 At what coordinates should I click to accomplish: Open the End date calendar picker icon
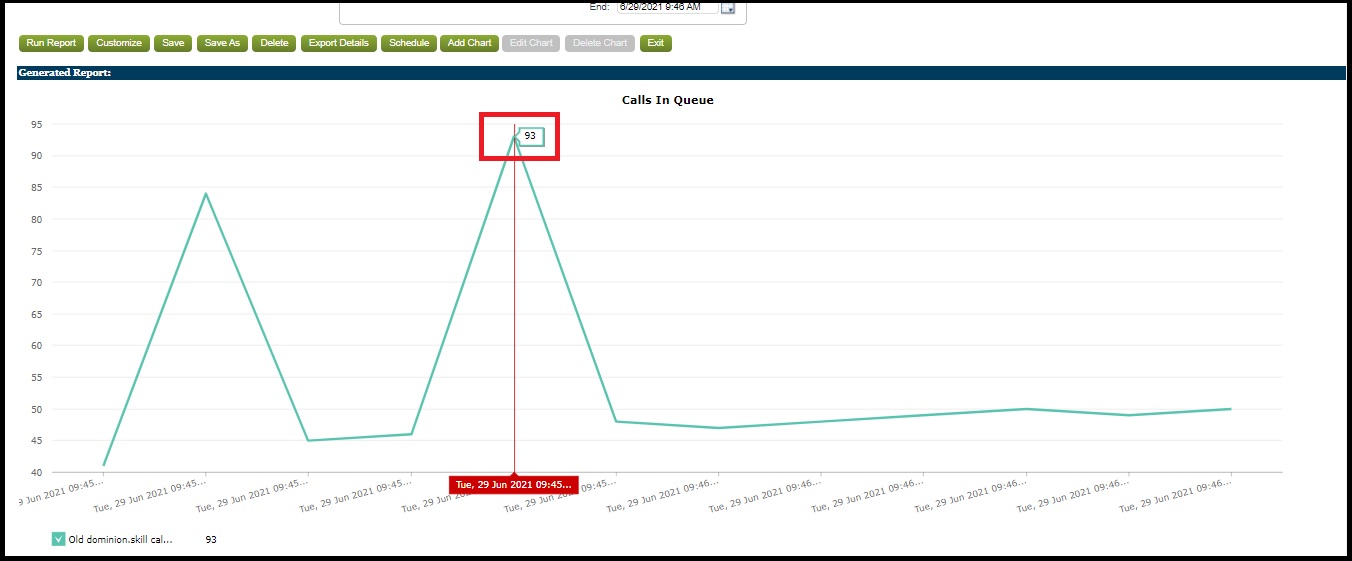[x=728, y=8]
